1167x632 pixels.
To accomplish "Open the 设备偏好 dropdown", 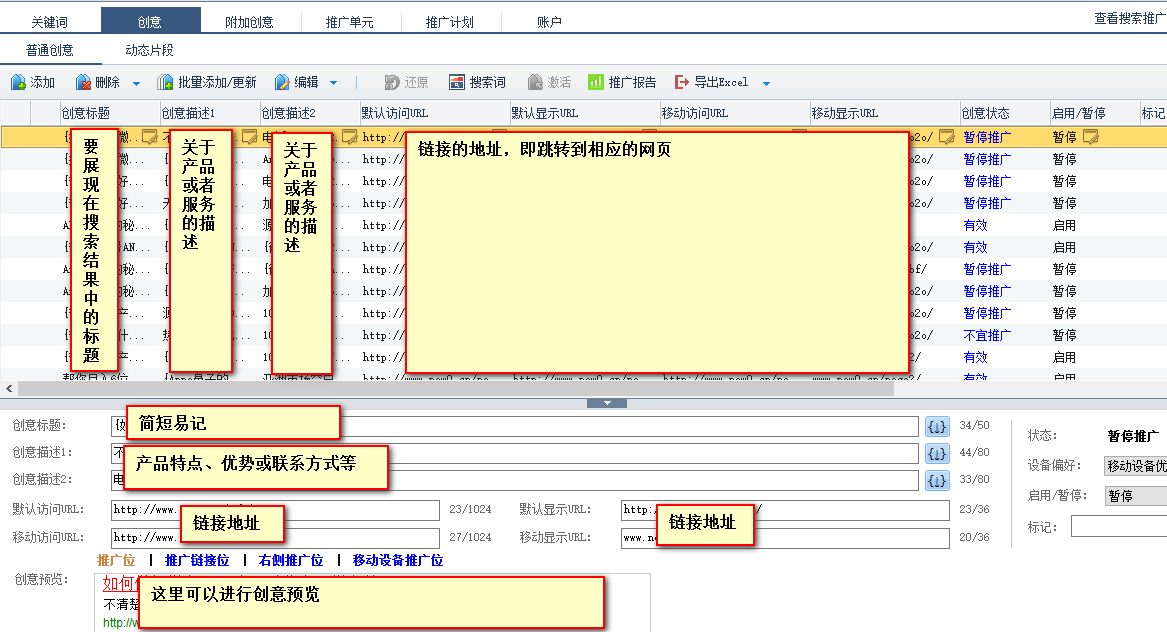I will coord(1135,466).
